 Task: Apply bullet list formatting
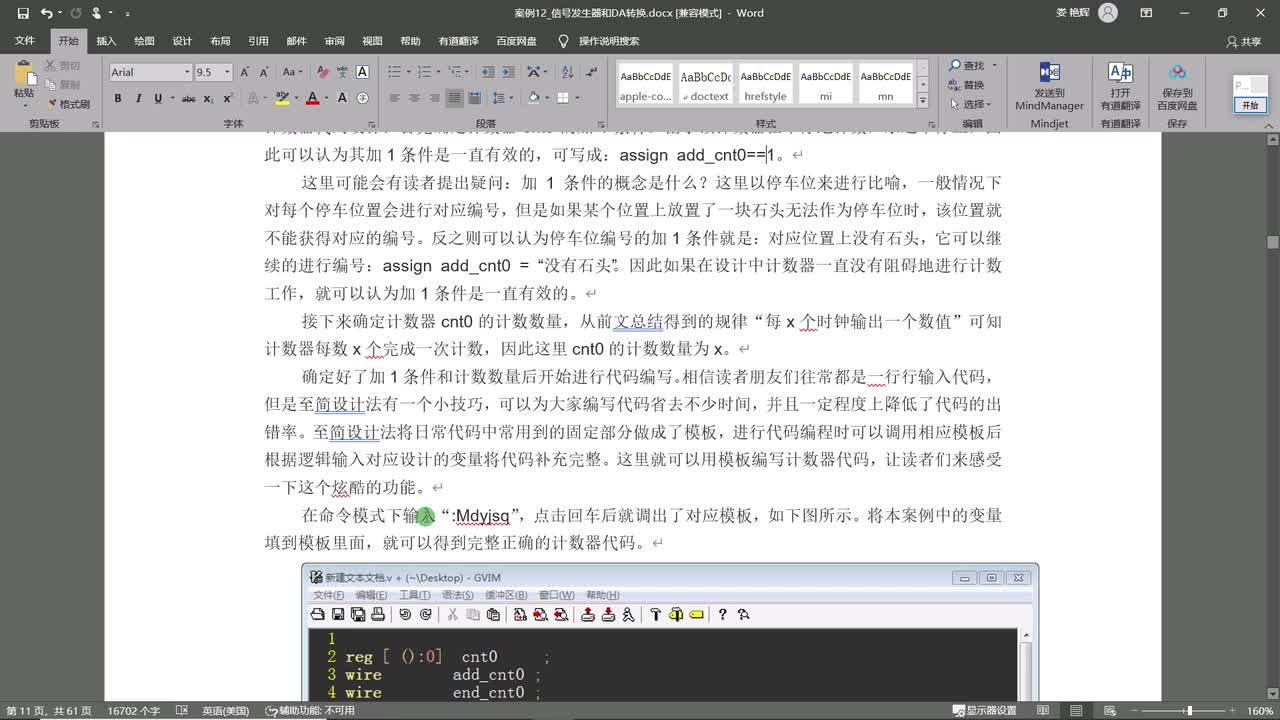(x=394, y=72)
